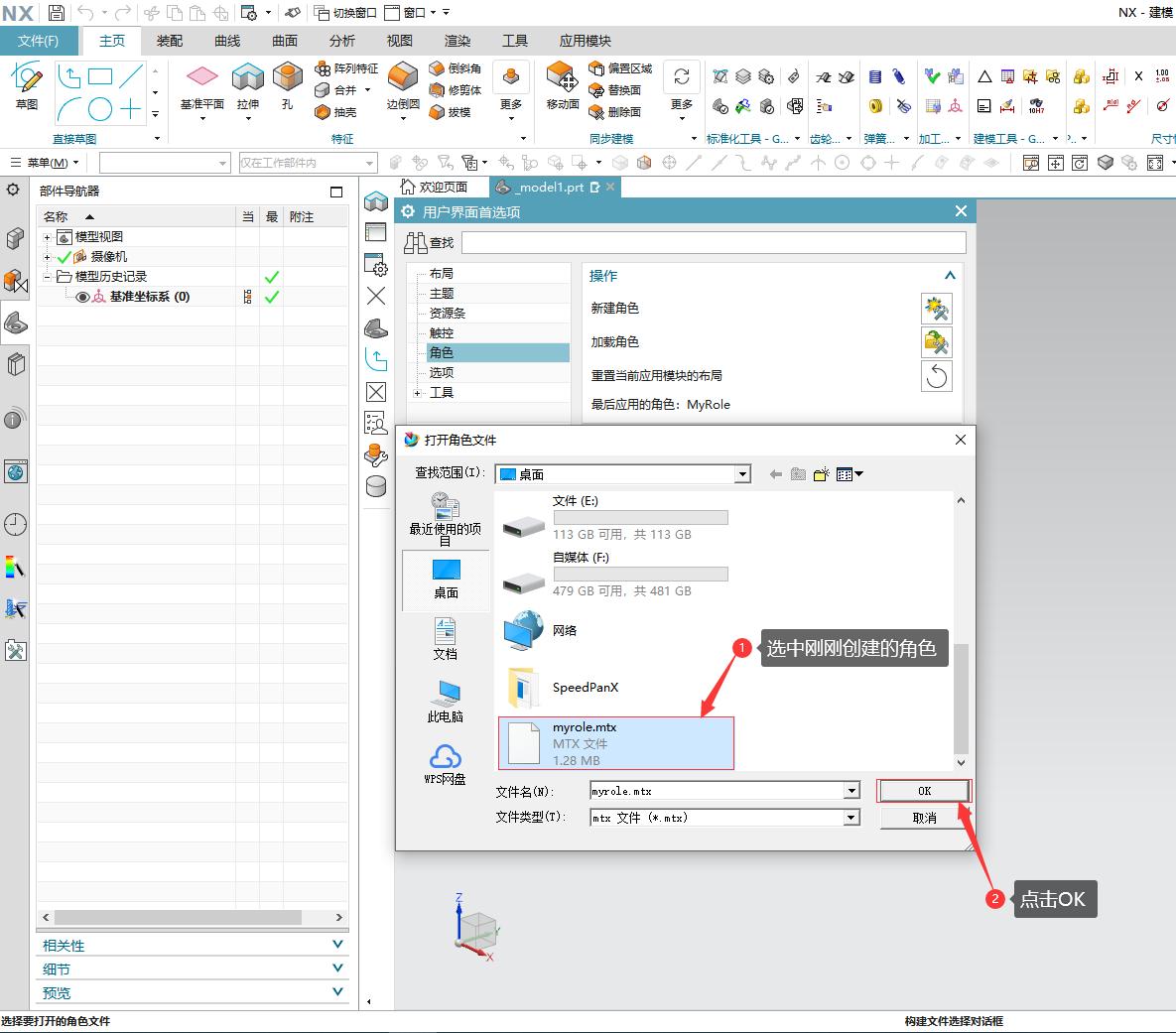Toggle visibility eye of 基准坐标系 (0)
The image size is (1176, 1033).
click(82, 297)
